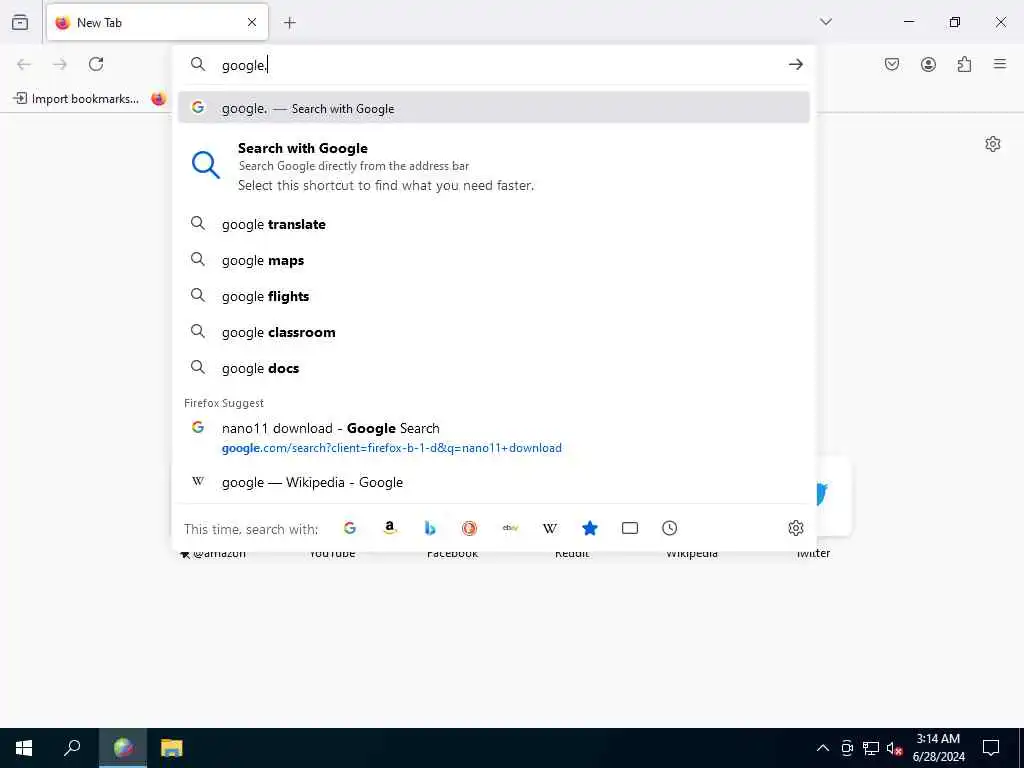
Task: Show hidden tray icons chevron
Action: click(823, 748)
